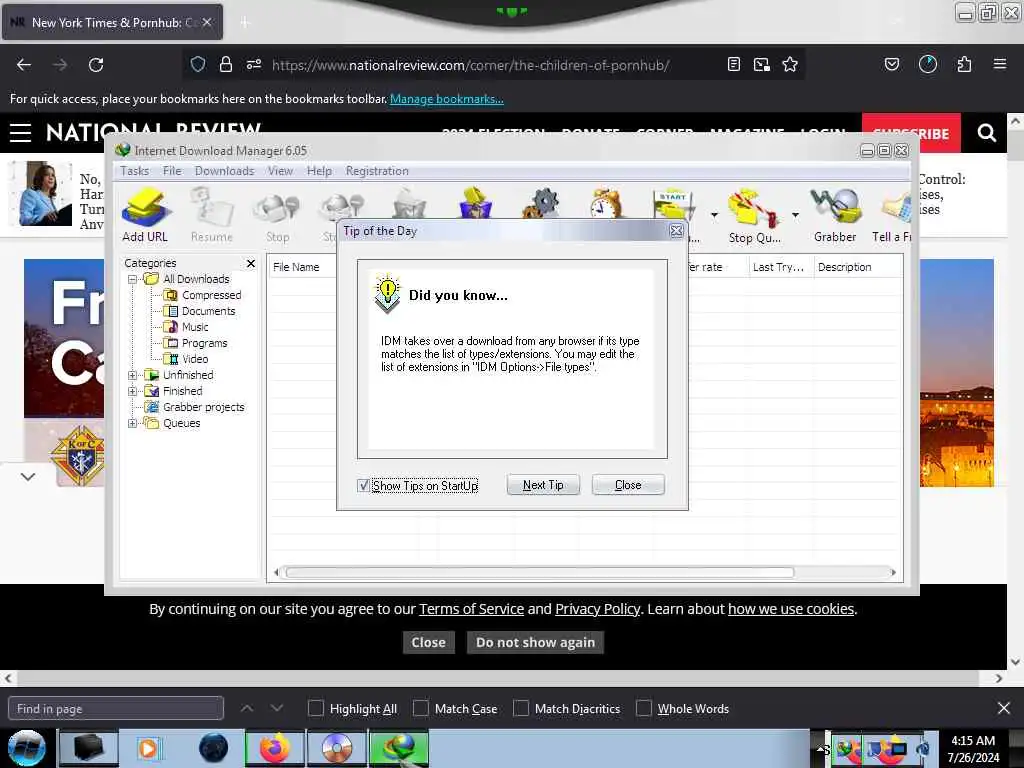Open the Stop Queue dropdown arrow
The width and height of the screenshot is (1024, 768).
[x=795, y=215]
